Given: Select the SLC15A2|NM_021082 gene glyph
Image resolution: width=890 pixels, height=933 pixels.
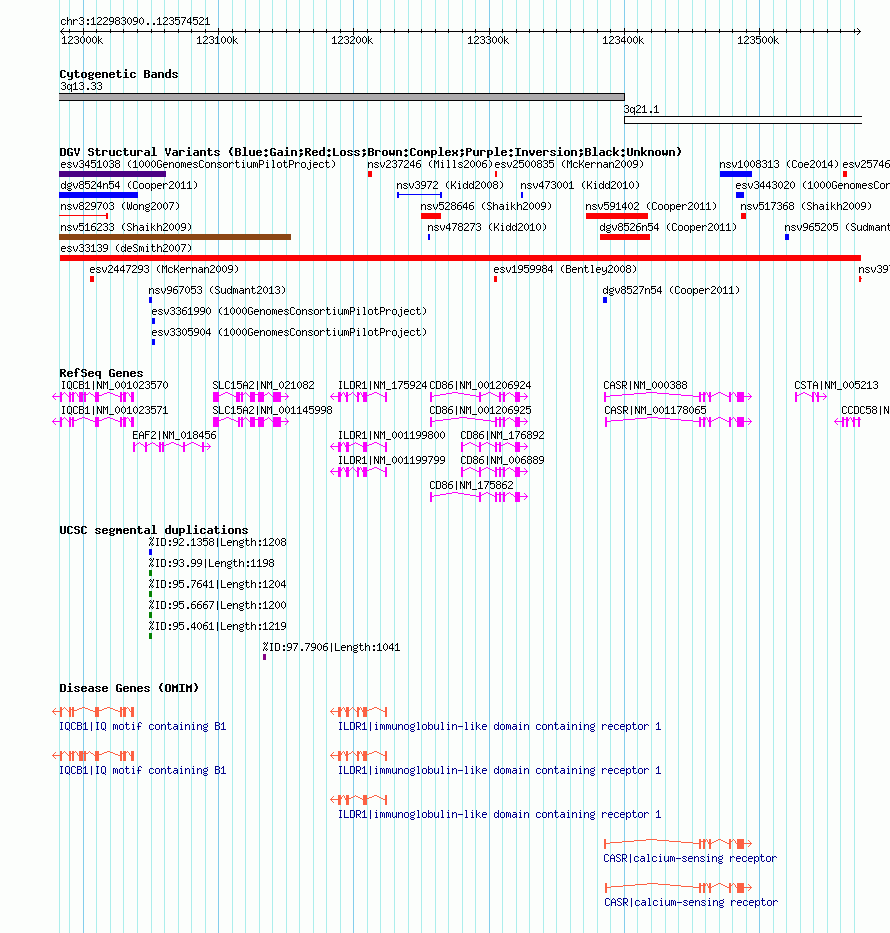Looking at the screenshot, I should point(251,397).
